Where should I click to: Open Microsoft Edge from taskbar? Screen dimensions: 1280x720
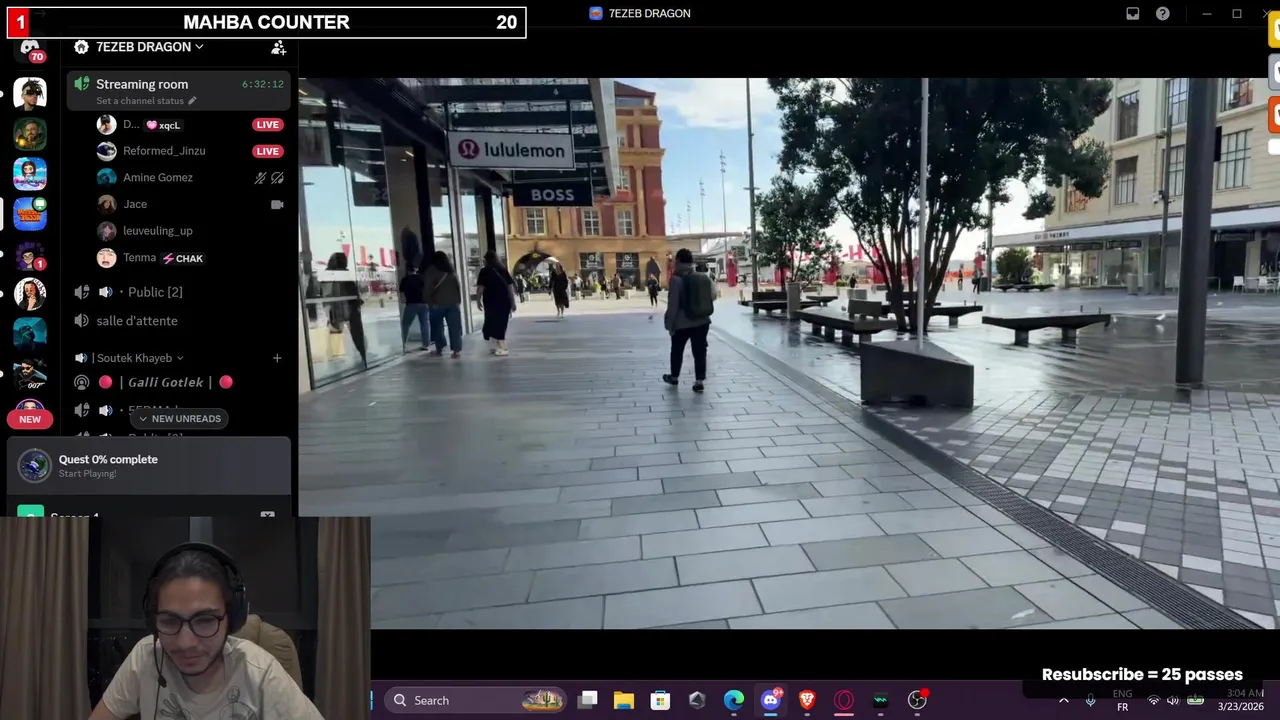pos(734,700)
